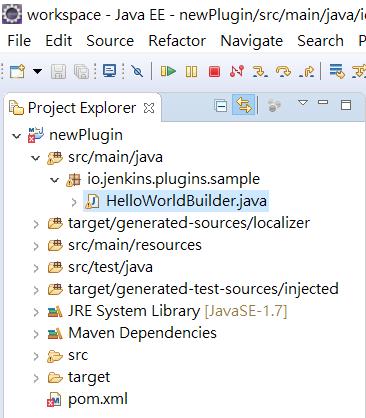
Task: Expand HelloWorldBuilder.java
Action: (74, 202)
